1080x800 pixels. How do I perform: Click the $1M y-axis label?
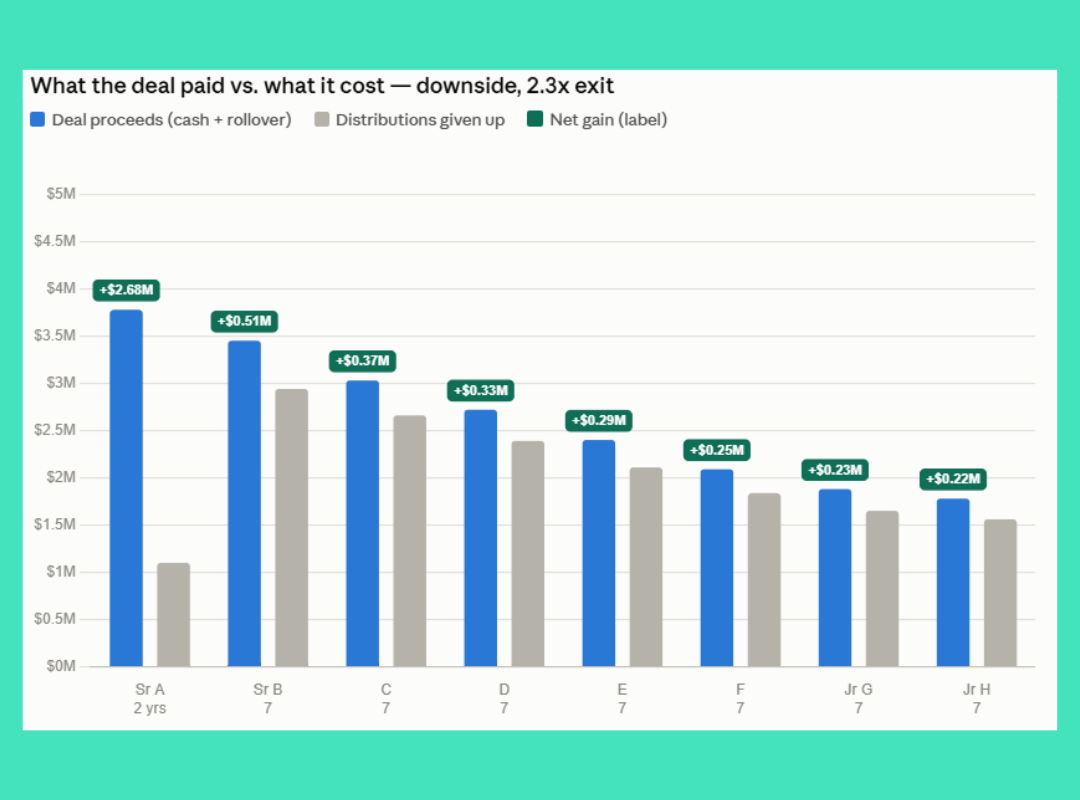point(61,571)
